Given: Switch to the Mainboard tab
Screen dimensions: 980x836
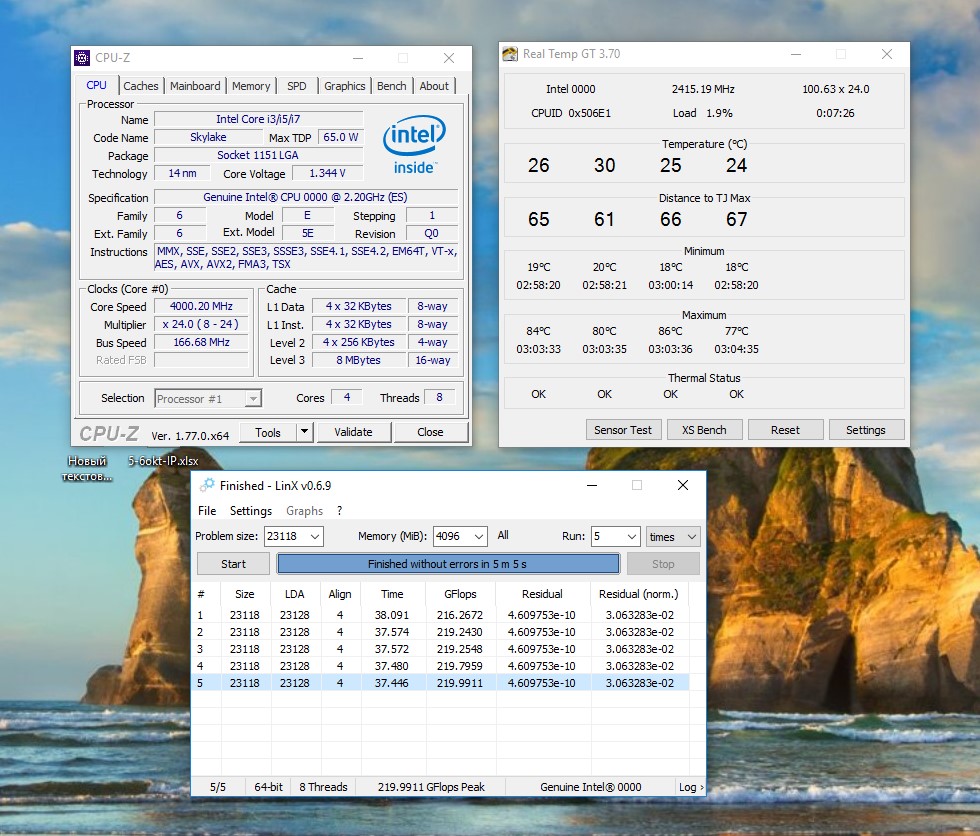Looking at the screenshot, I should click(195, 86).
